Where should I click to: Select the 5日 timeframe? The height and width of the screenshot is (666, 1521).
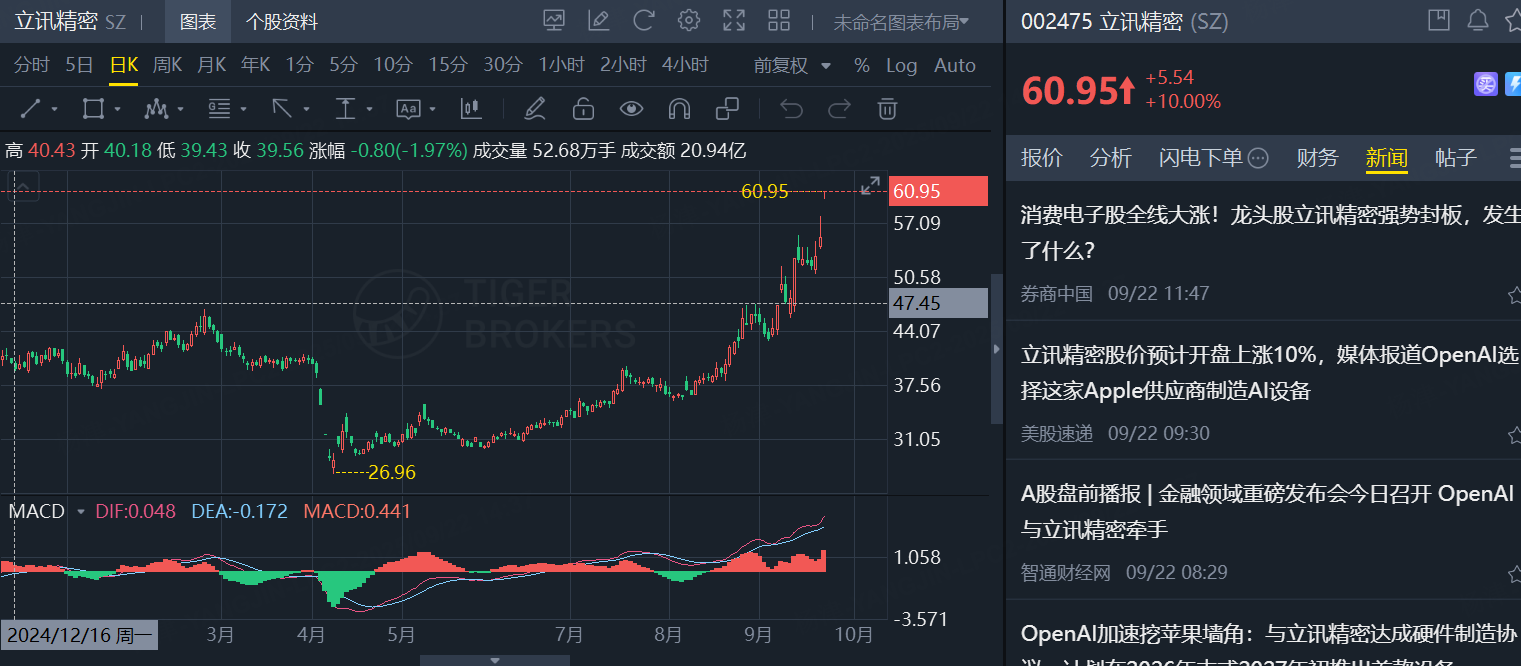coord(79,65)
